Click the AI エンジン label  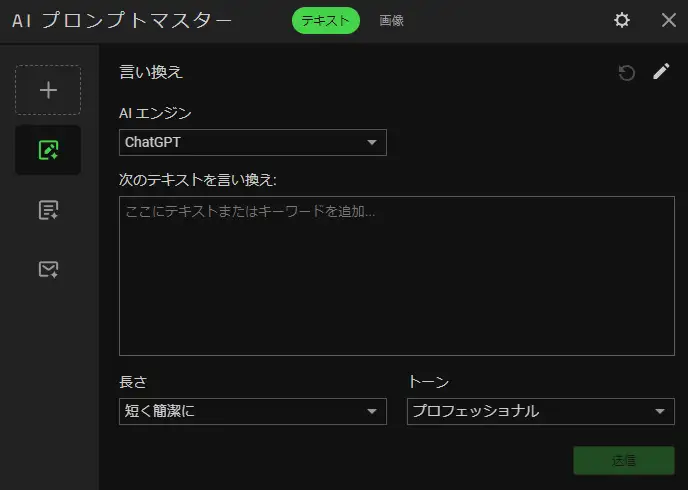(x=155, y=113)
